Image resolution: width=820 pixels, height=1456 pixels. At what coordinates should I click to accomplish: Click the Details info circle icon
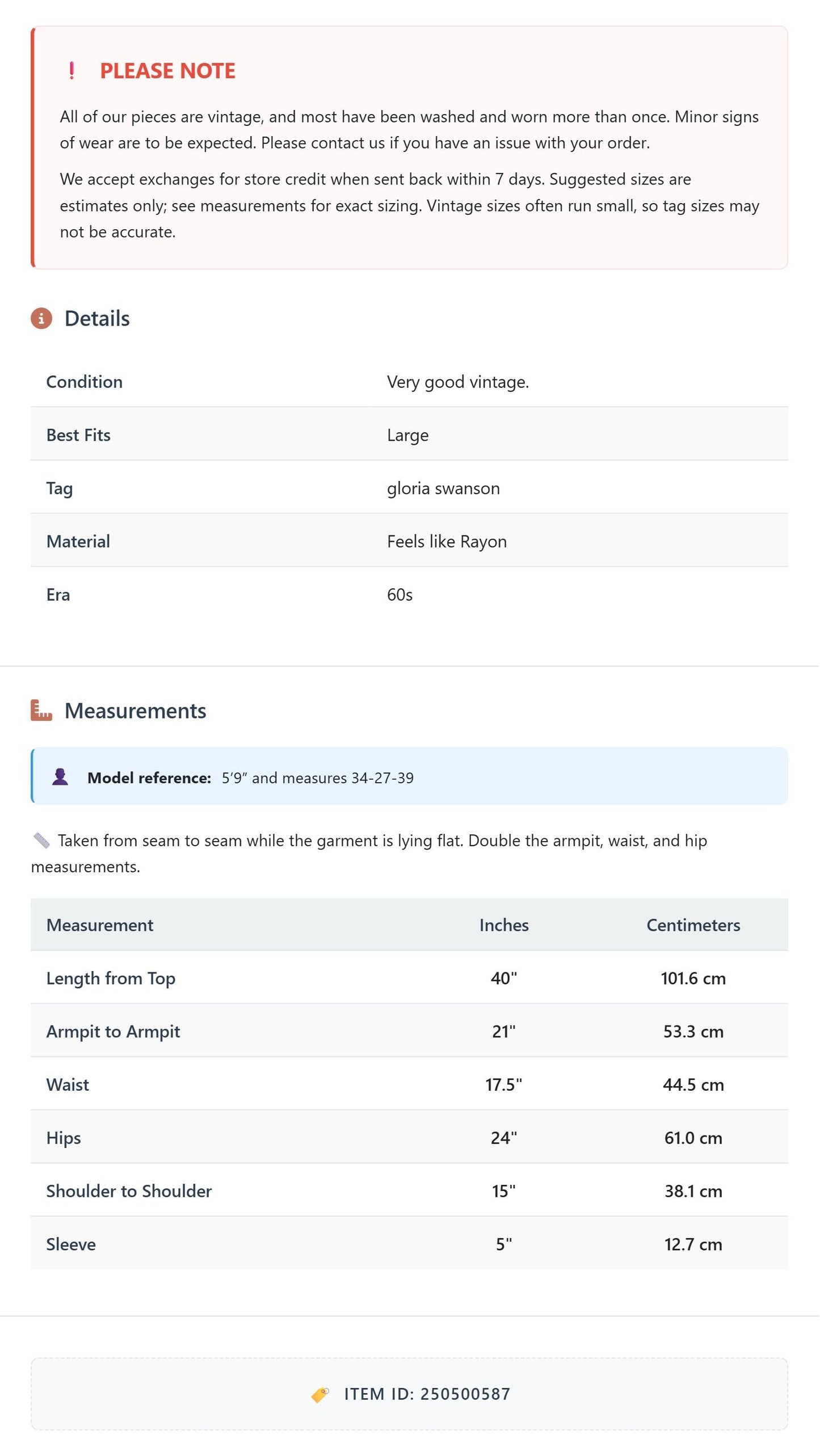point(41,319)
